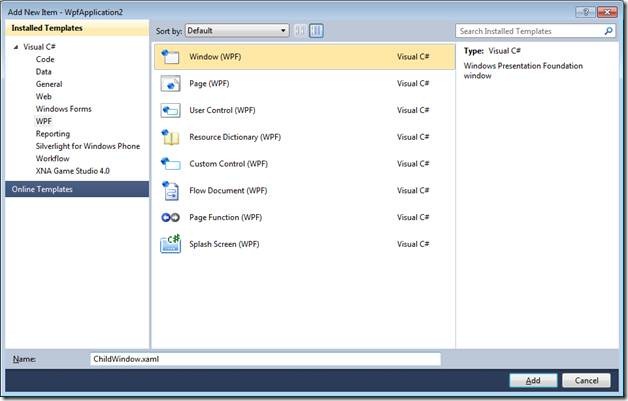The image size is (628, 401).
Task: Select the Window (WPF) template icon
Action: (170, 56)
